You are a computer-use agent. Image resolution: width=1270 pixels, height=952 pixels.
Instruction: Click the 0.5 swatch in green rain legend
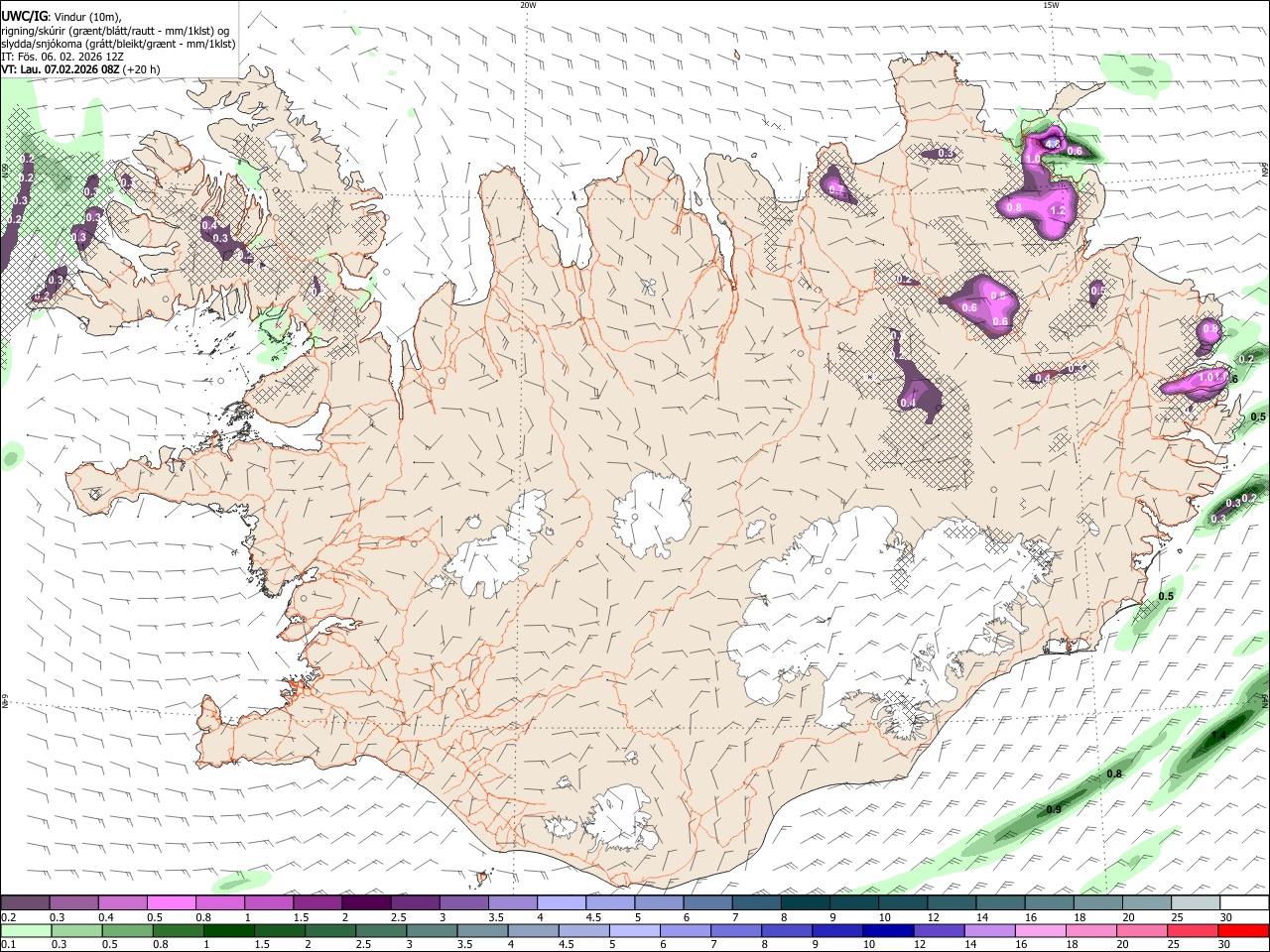(x=127, y=931)
